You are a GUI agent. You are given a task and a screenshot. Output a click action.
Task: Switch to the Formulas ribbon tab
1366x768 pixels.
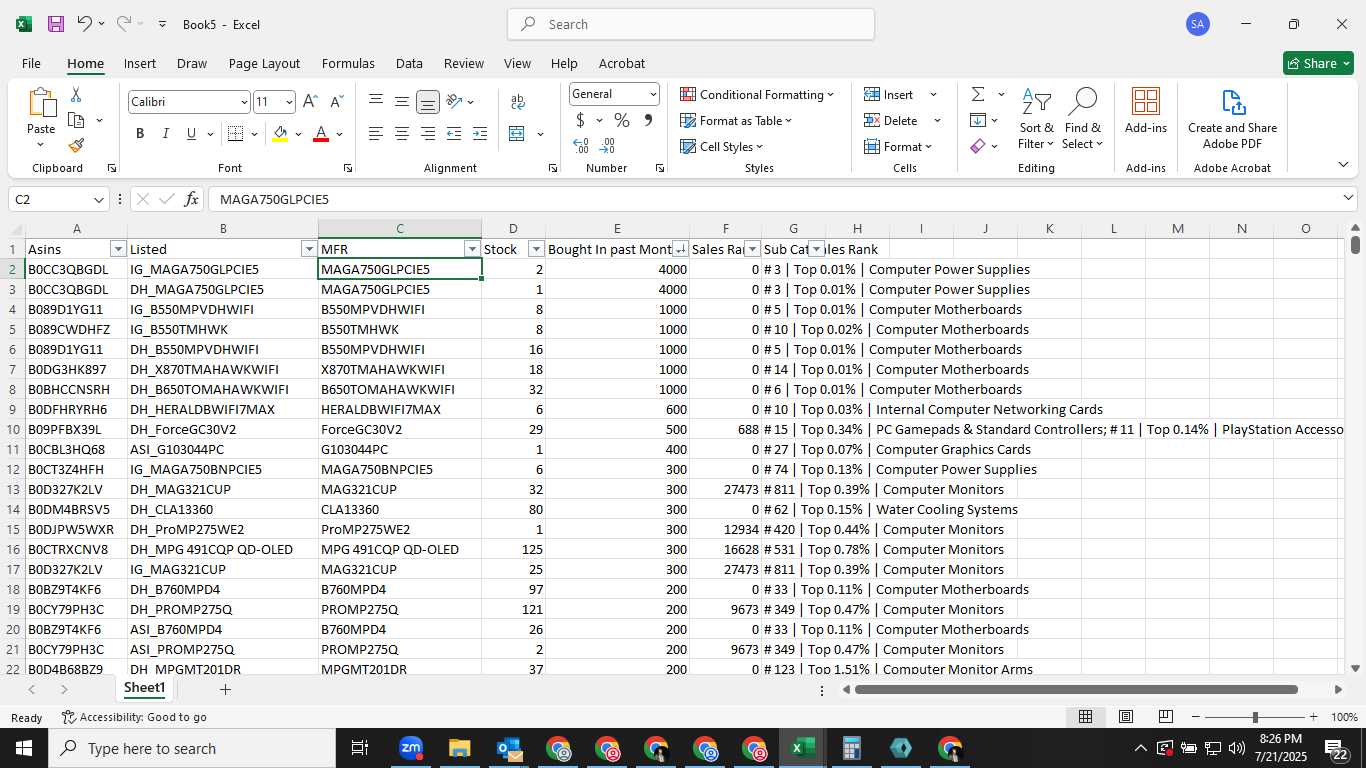[x=348, y=63]
